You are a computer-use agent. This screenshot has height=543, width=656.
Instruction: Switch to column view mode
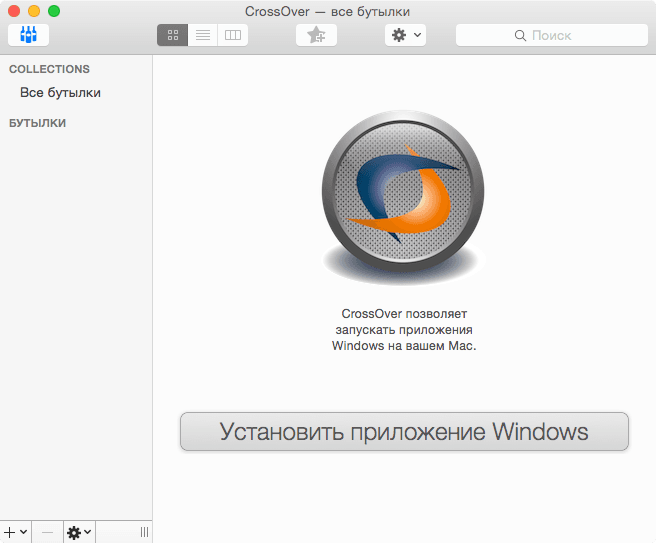click(233, 35)
